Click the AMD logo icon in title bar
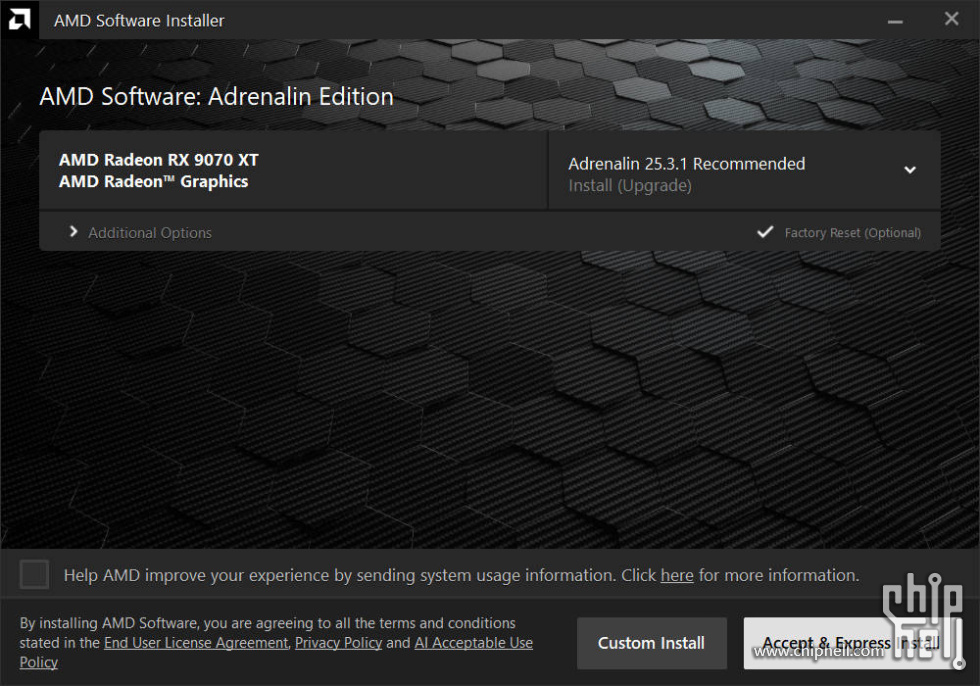The height and width of the screenshot is (686, 980). (19, 20)
